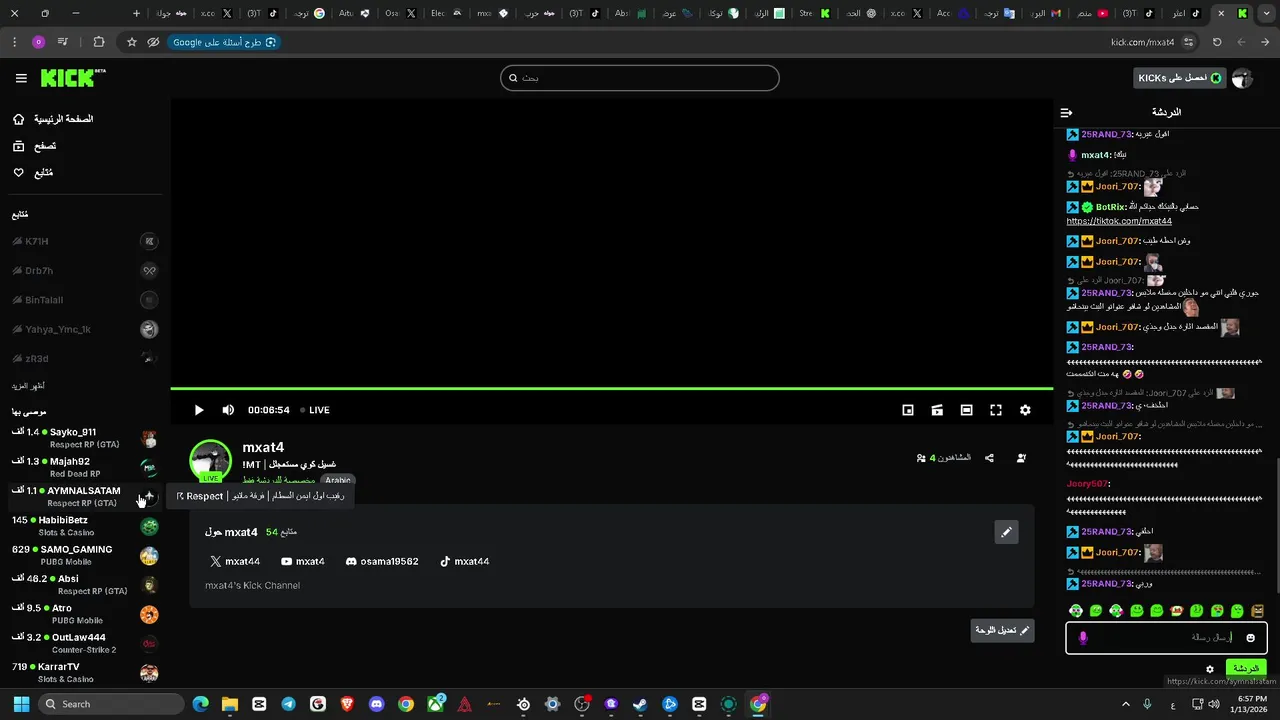This screenshot has height=720, width=1280.
Task: Click the Kick search field
Action: tap(640, 78)
